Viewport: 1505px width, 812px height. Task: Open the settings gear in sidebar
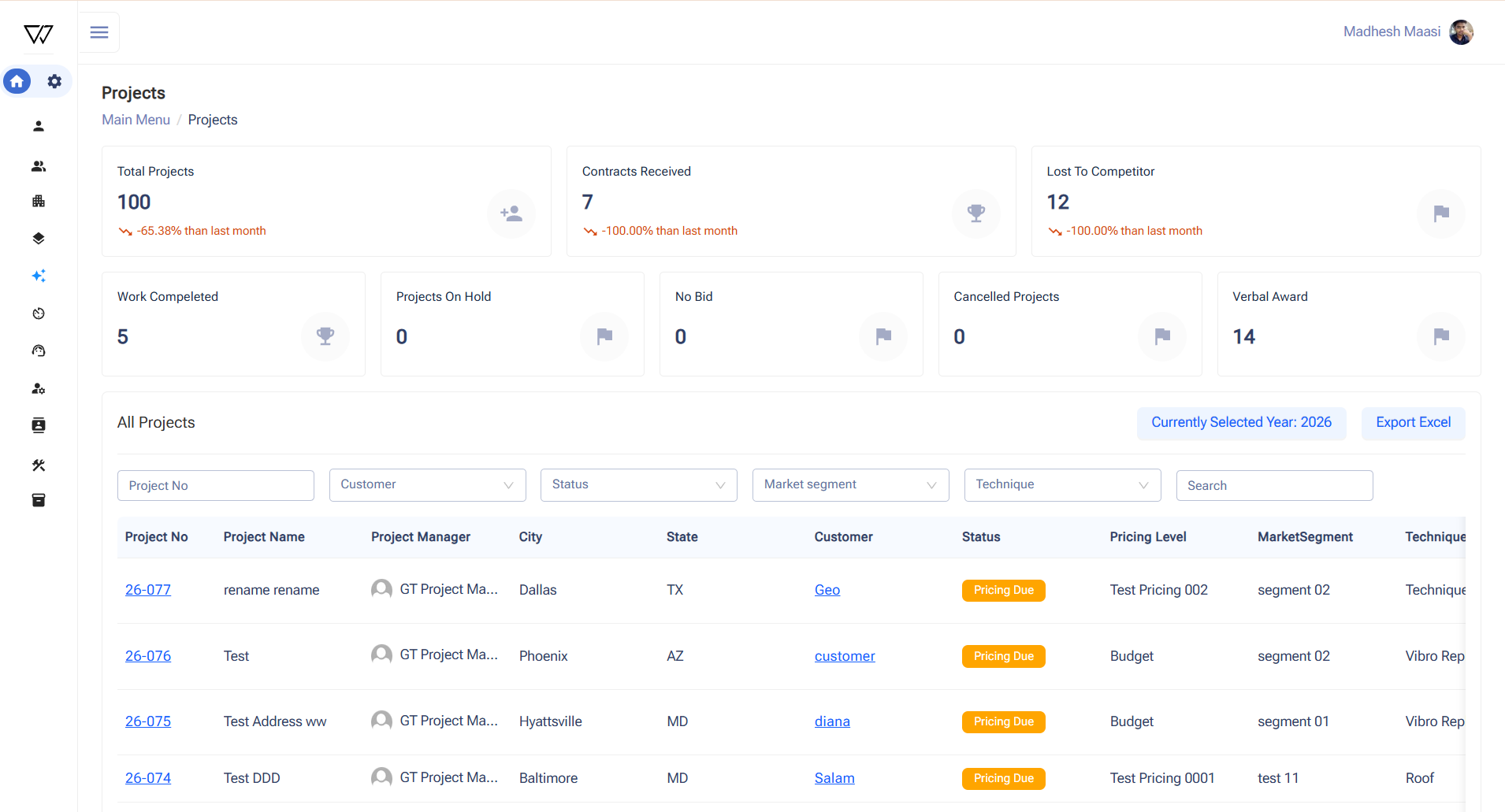[x=54, y=81]
